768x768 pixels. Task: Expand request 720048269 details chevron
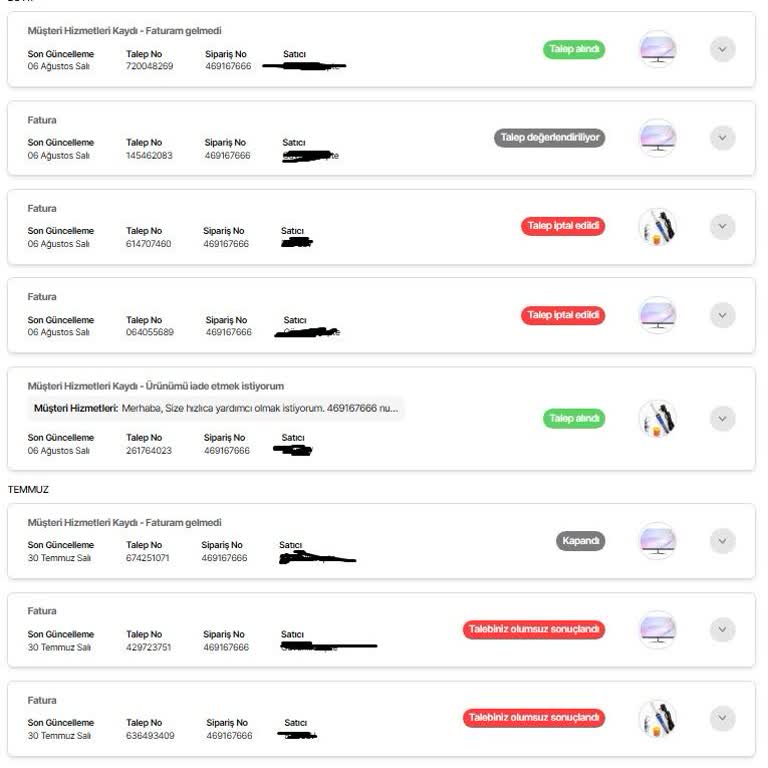[x=722, y=49]
